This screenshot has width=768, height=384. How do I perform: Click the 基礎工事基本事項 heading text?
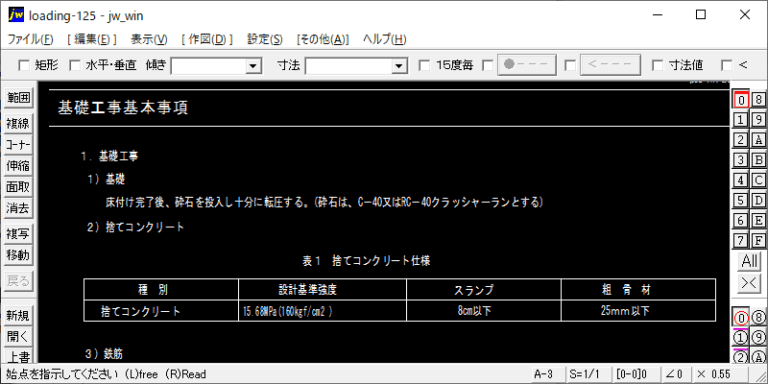(123, 108)
